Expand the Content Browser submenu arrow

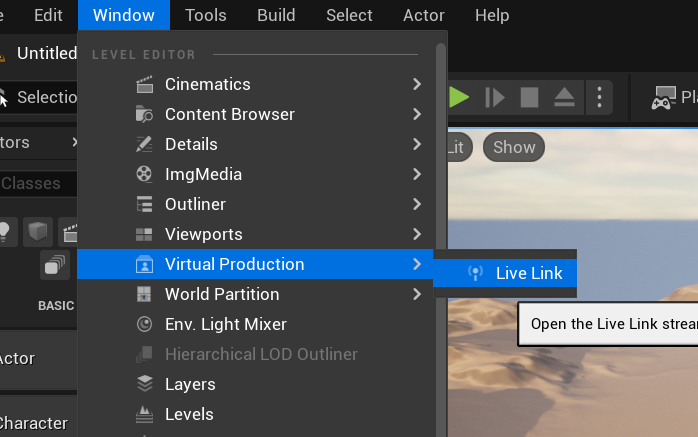pos(417,114)
